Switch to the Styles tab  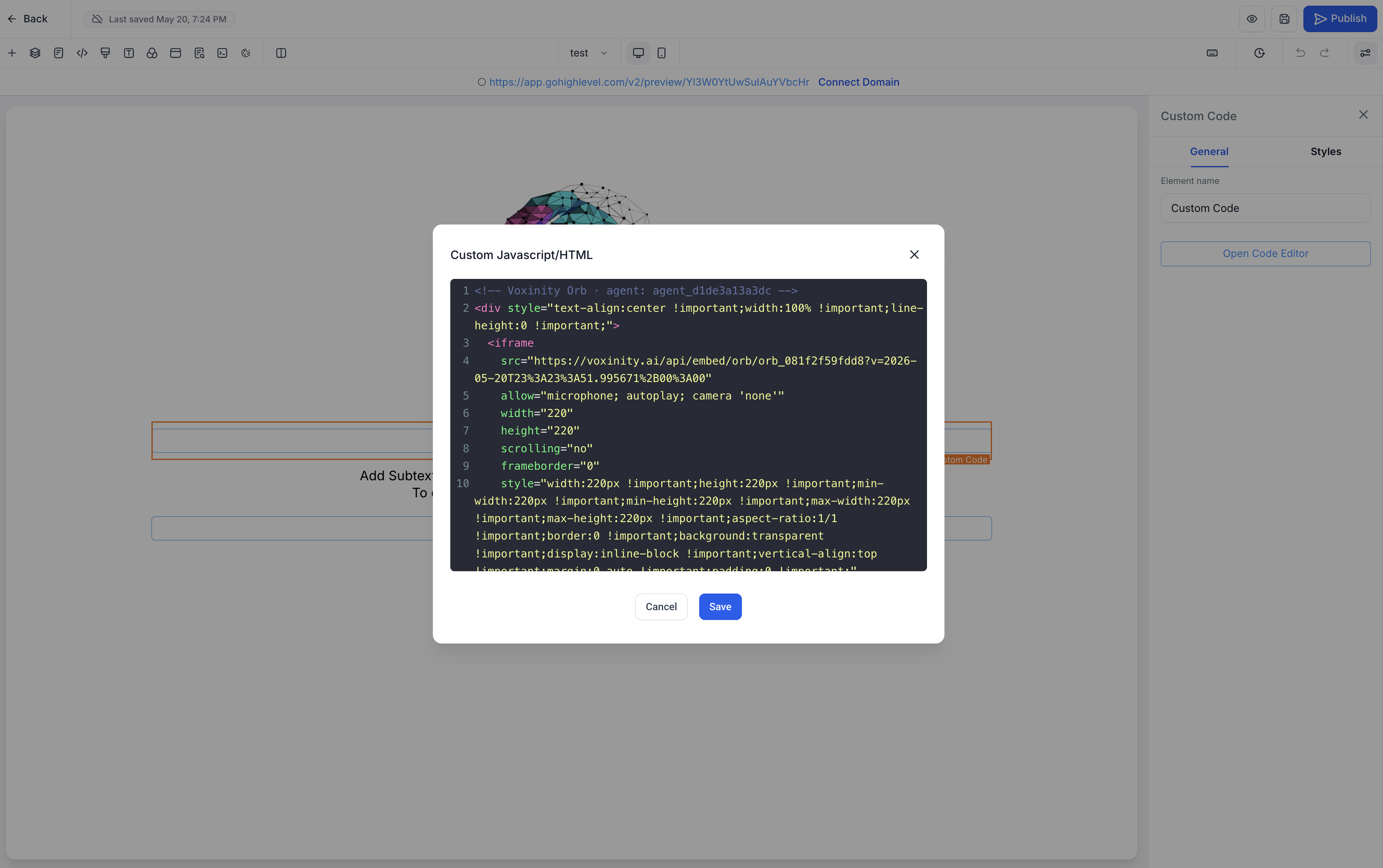coord(1326,151)
